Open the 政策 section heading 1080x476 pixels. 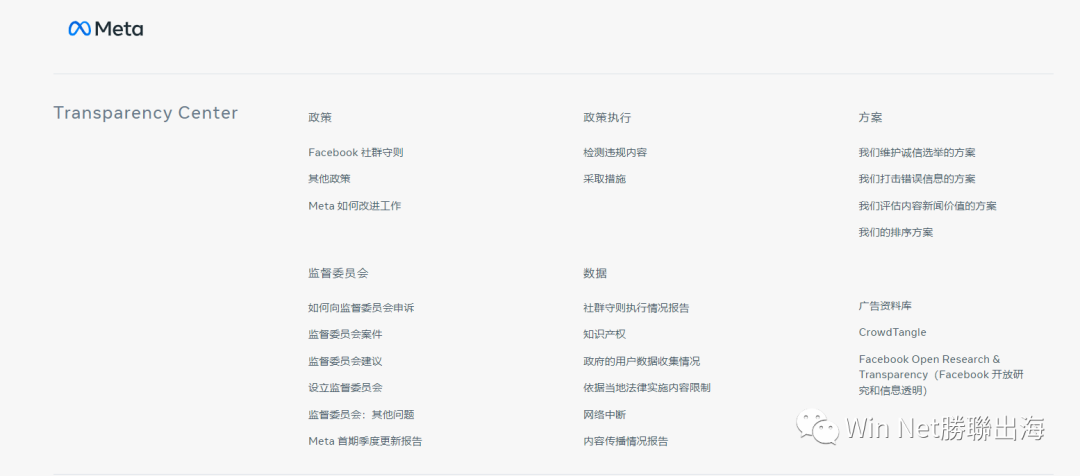point(320,118)
